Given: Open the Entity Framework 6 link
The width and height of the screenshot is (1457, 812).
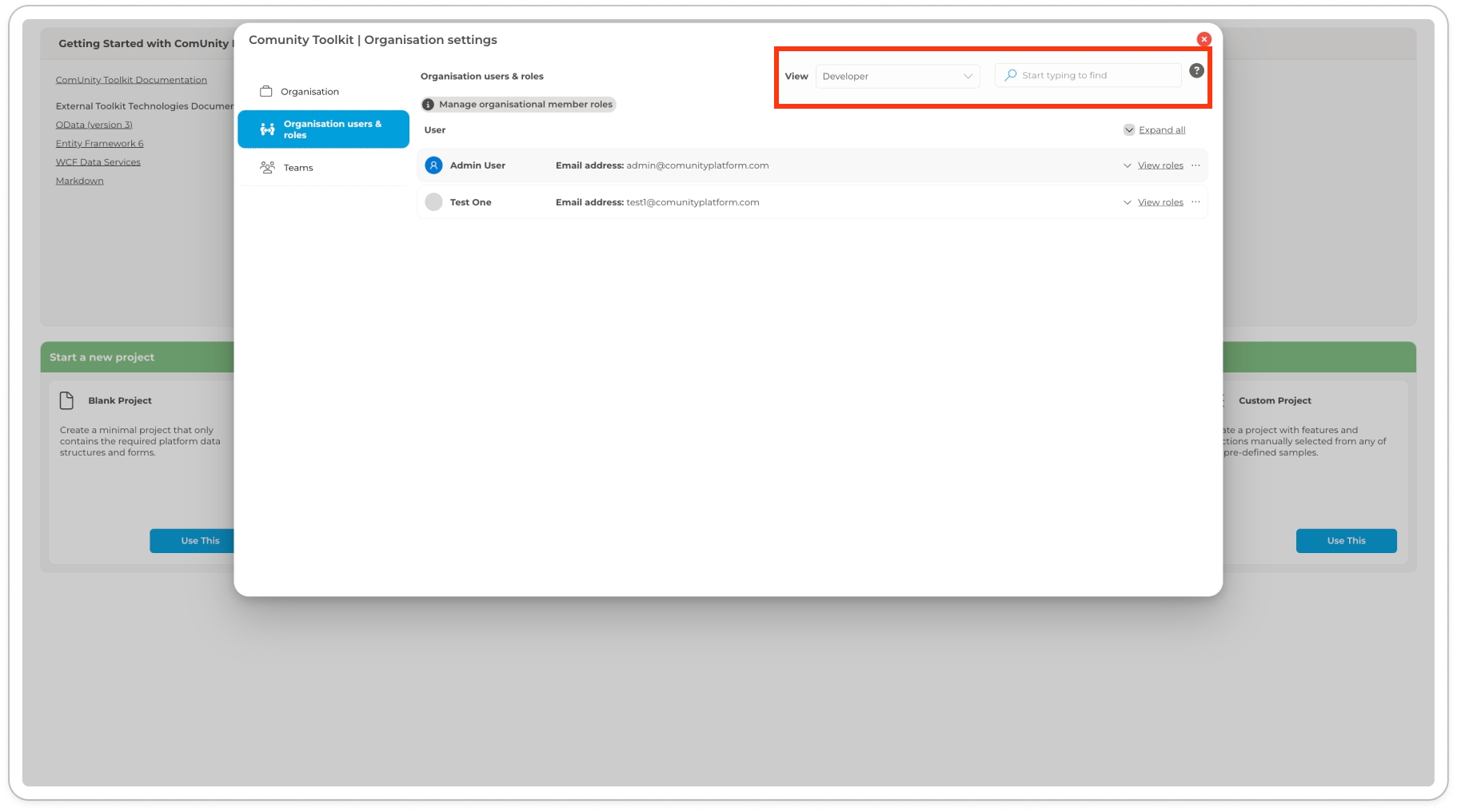Looking at the screenshot, I should (99, 144).
